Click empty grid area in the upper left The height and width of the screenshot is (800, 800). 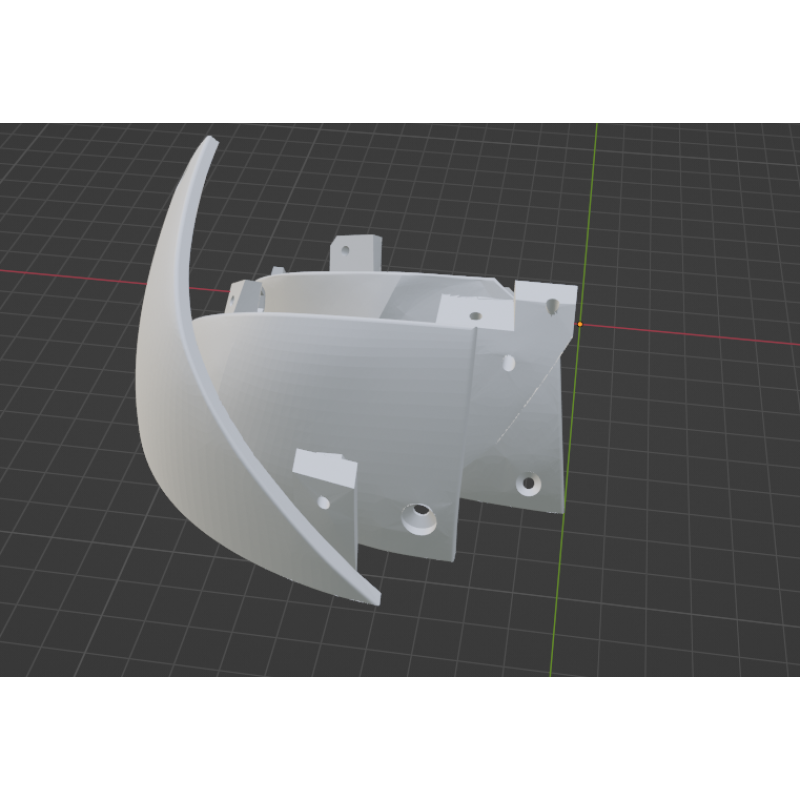[80, 180]
